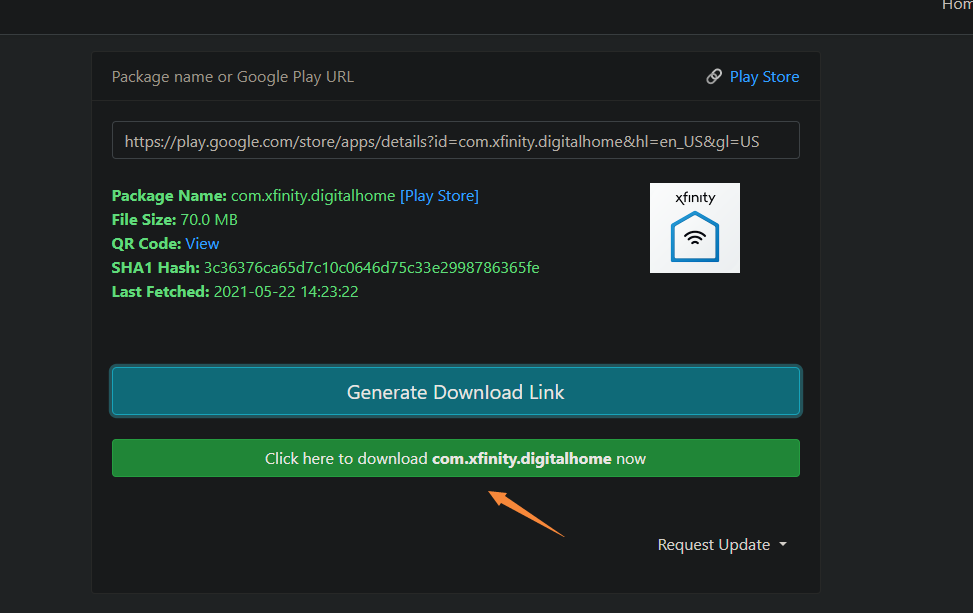973x613 pixels.
Task: Open the [Play Store] link next to package name
Action: [x=439, y=196]
